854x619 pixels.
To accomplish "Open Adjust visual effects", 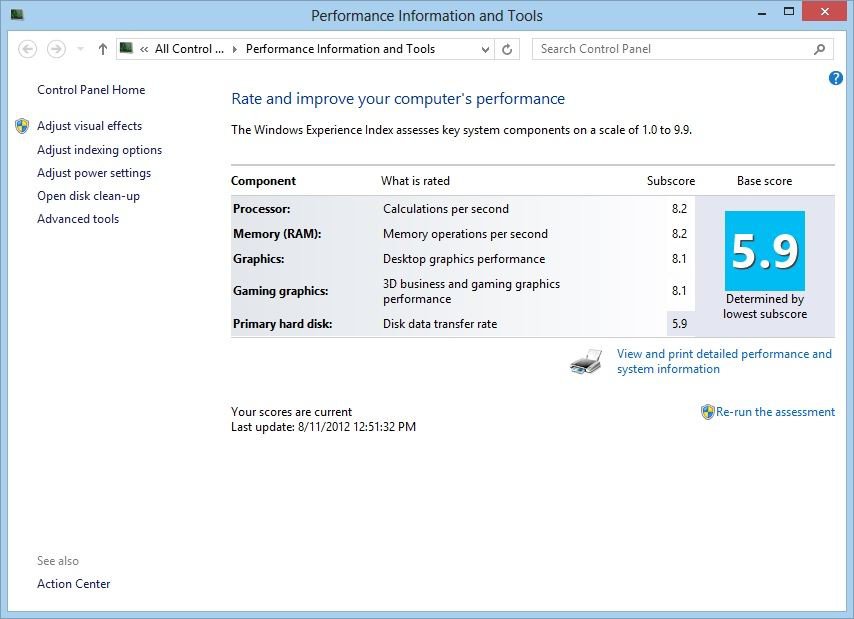I will point(89,126).
